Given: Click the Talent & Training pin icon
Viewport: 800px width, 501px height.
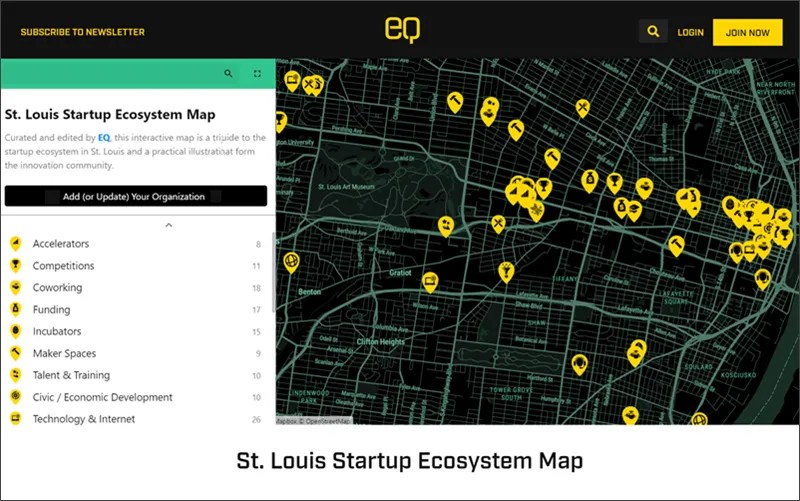Looking at the screenshot, I should (16, 375).
